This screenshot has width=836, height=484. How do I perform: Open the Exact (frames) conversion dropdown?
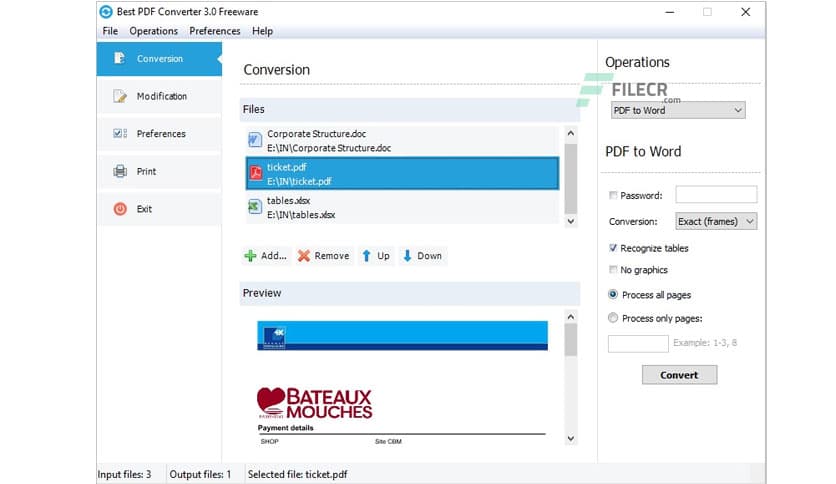tap(716, 221)
